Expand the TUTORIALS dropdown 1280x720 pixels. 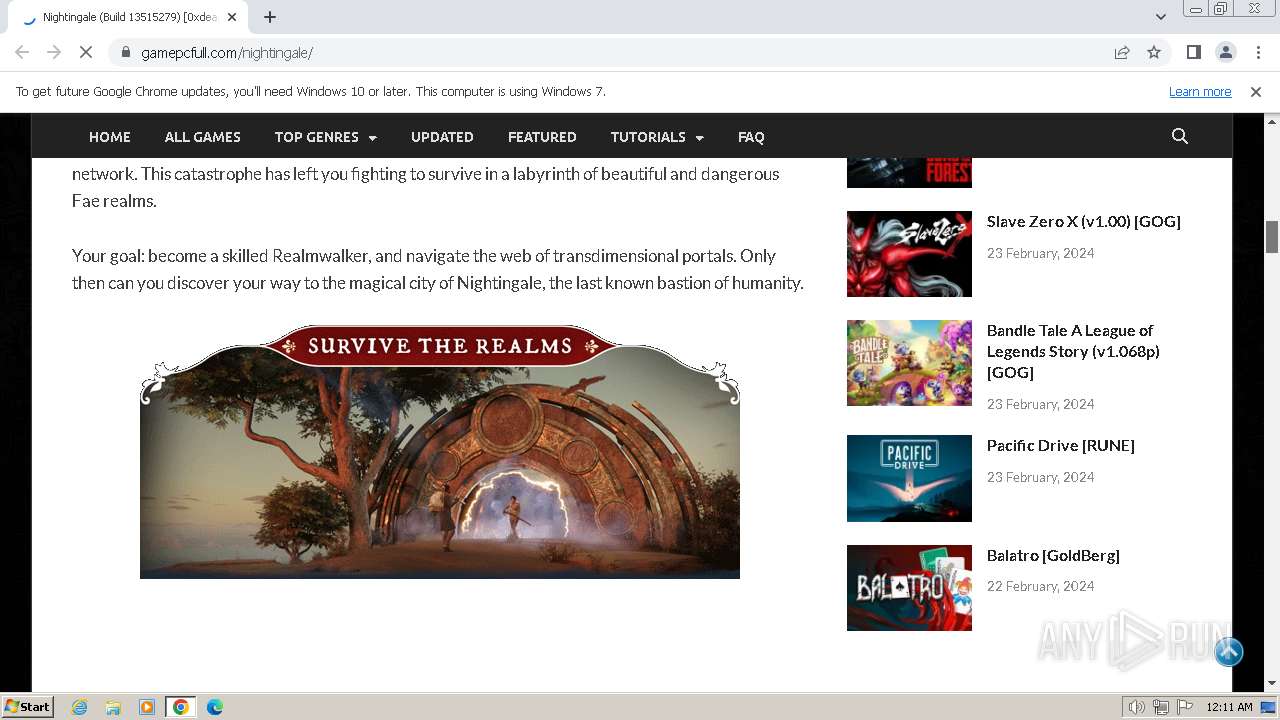(657, 137)
